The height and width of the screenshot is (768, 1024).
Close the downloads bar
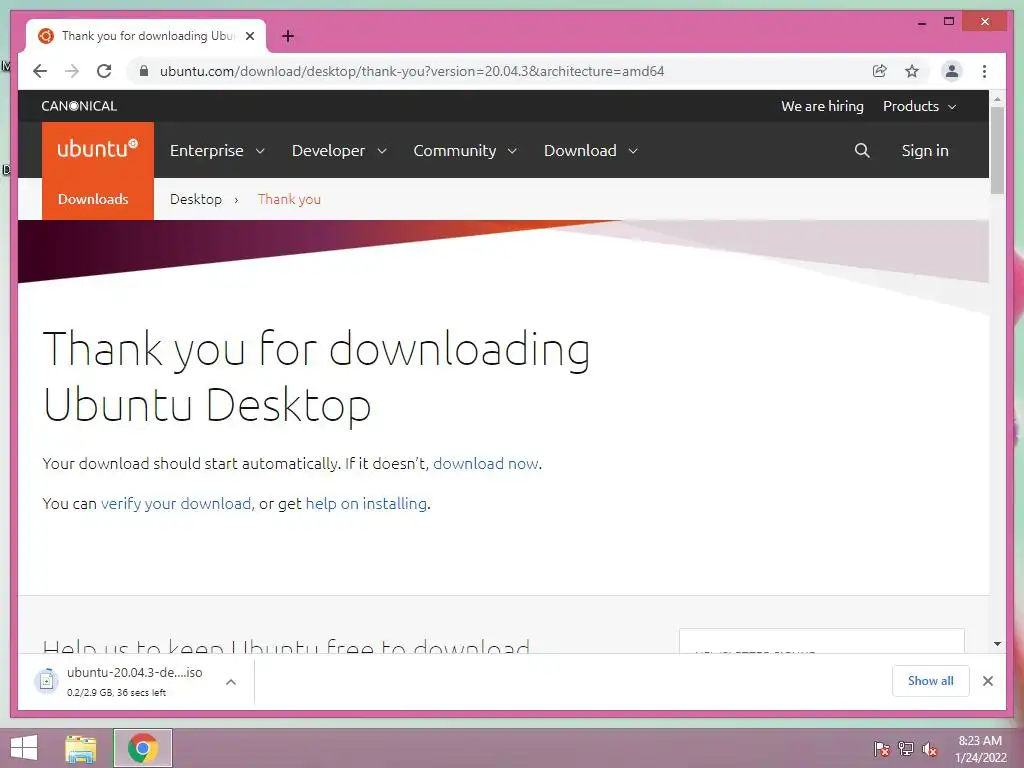987,681
